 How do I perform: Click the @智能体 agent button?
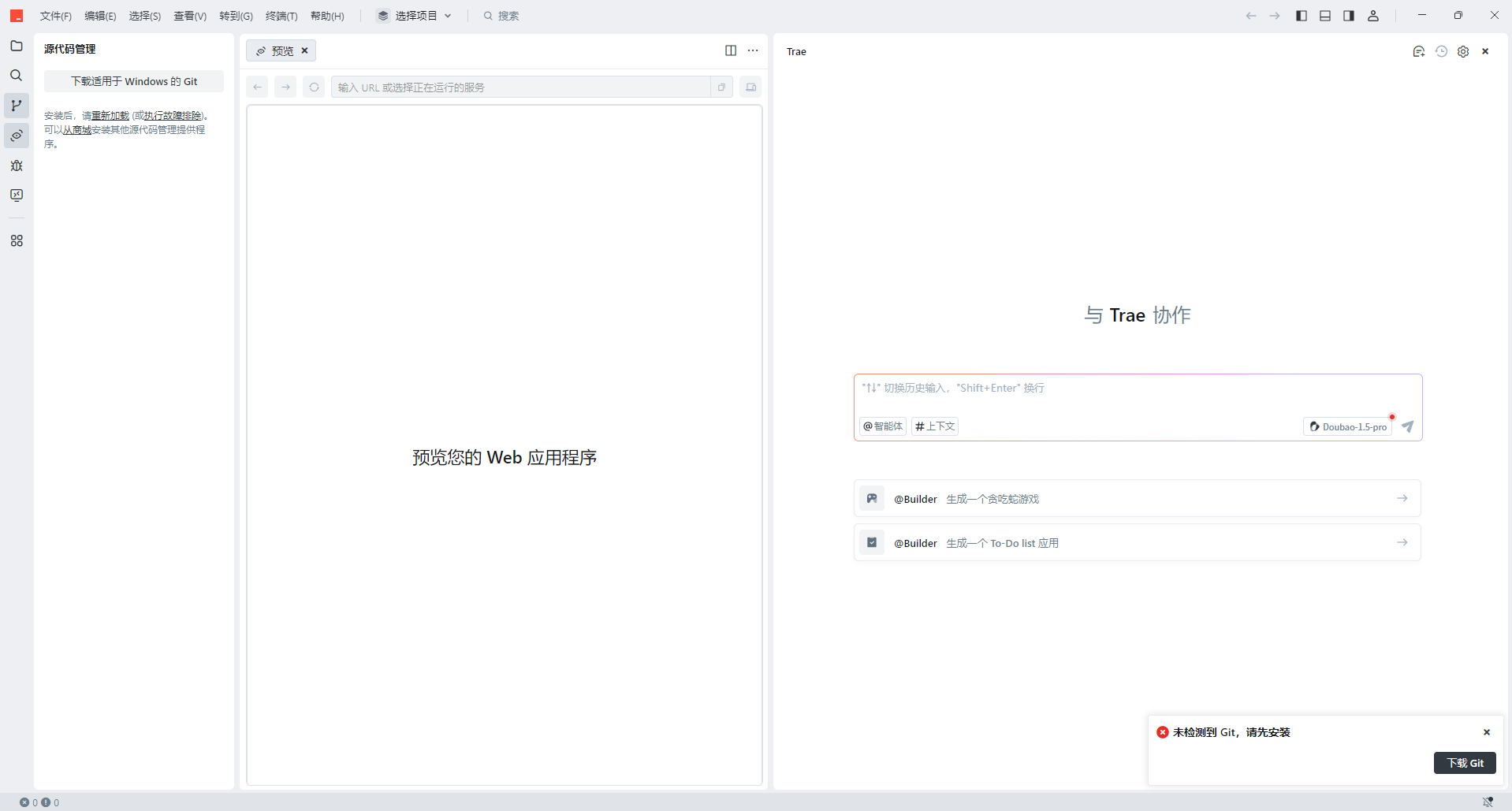coord(883,426)
